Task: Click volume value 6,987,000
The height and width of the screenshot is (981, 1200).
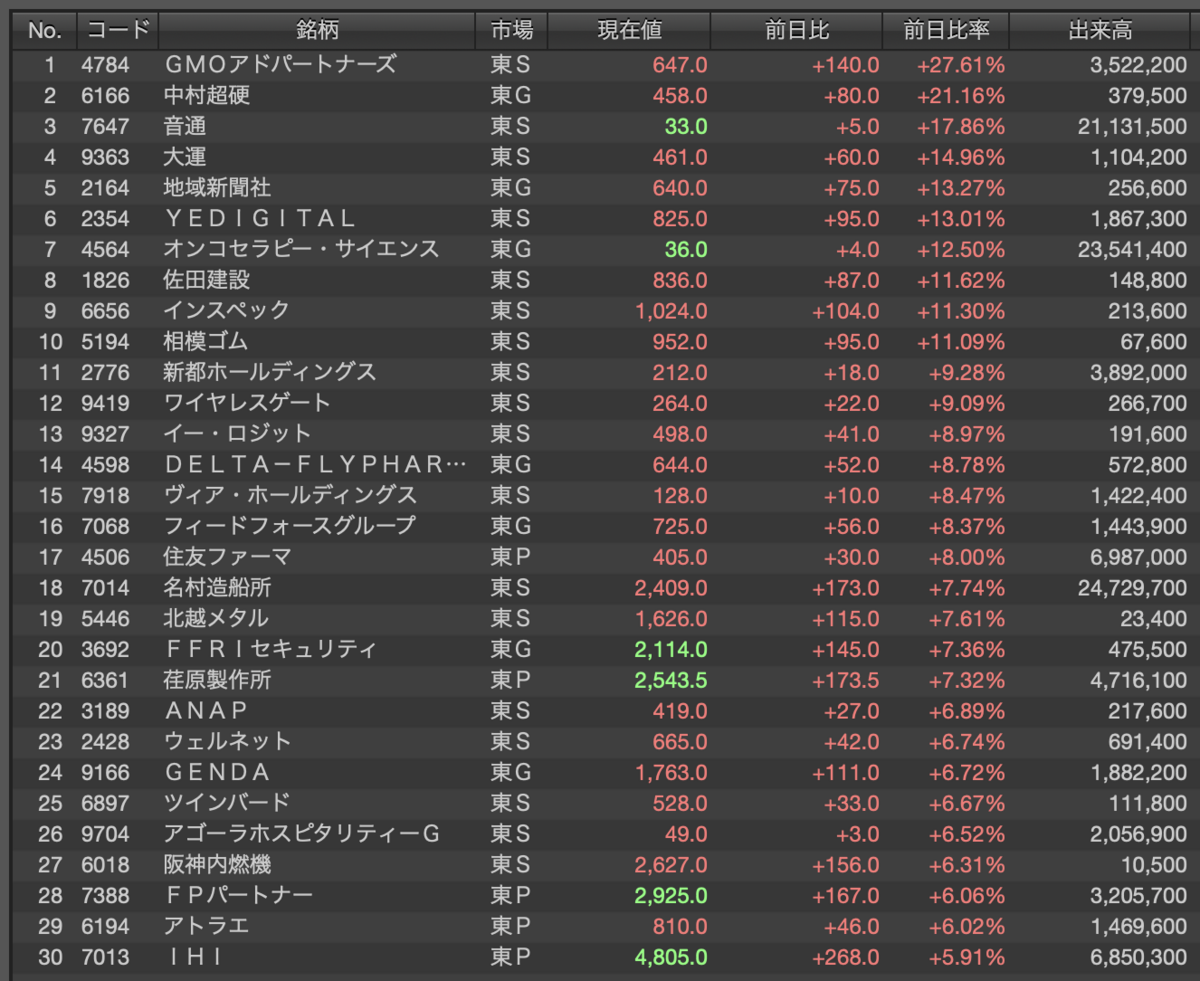Action: pyautogui.click(x=1138, y=557)
